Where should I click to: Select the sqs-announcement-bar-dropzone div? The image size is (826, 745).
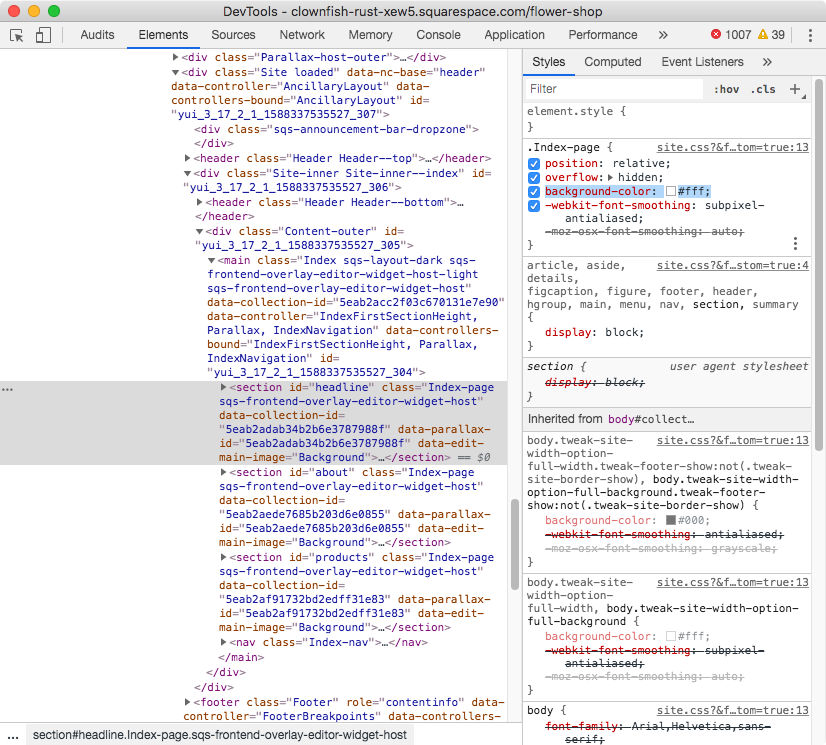[336, 130]
